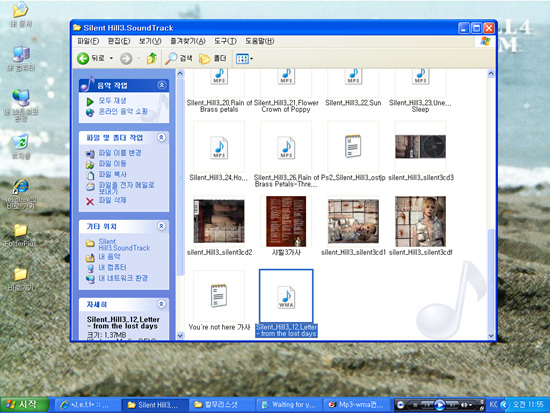Go up one folder level

[x=152, y=58]
